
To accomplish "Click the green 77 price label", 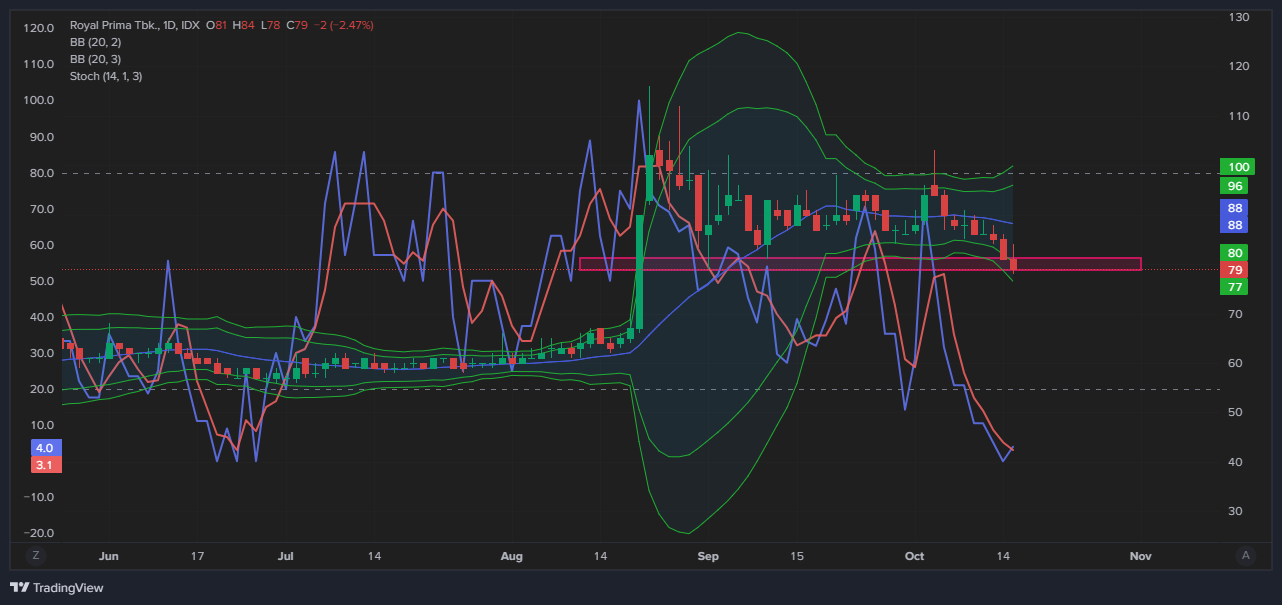I will tap(1235, 287).
